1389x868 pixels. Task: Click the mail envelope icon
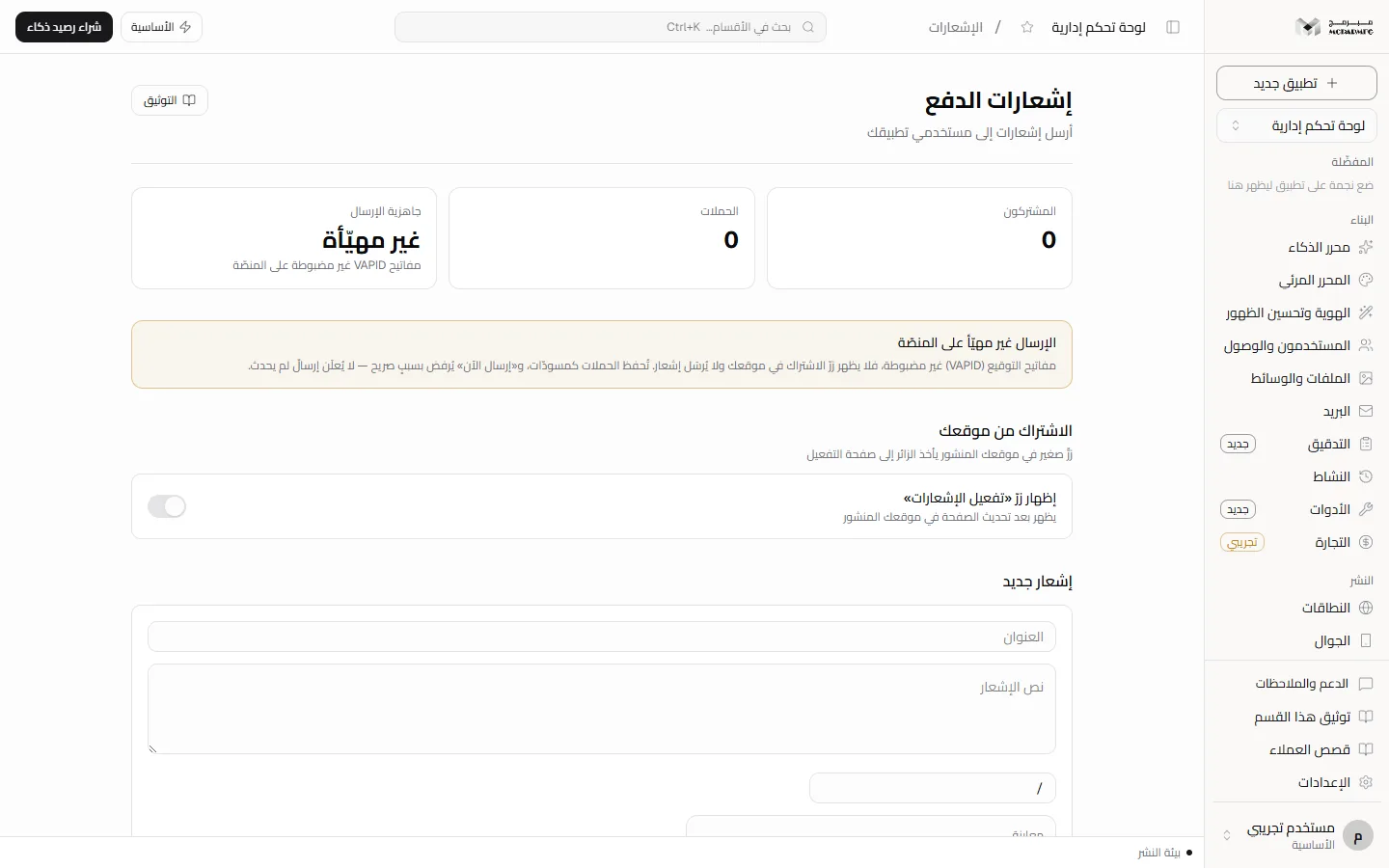1365,412
